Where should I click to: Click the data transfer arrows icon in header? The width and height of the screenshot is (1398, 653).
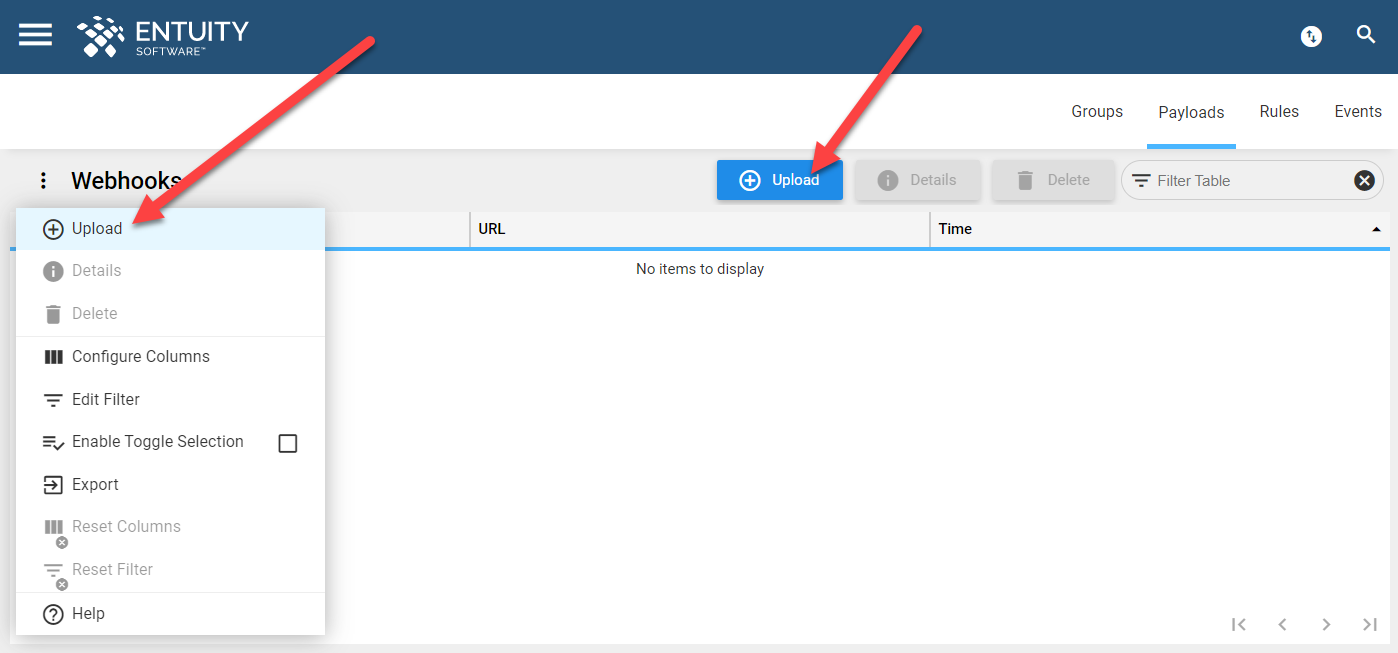click(x=1311, y=36)
